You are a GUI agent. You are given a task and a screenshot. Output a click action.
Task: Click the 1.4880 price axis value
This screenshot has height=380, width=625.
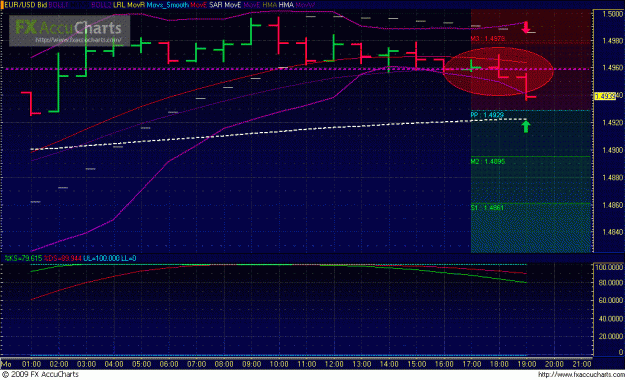pyautogui.click(x=613, y=178)
